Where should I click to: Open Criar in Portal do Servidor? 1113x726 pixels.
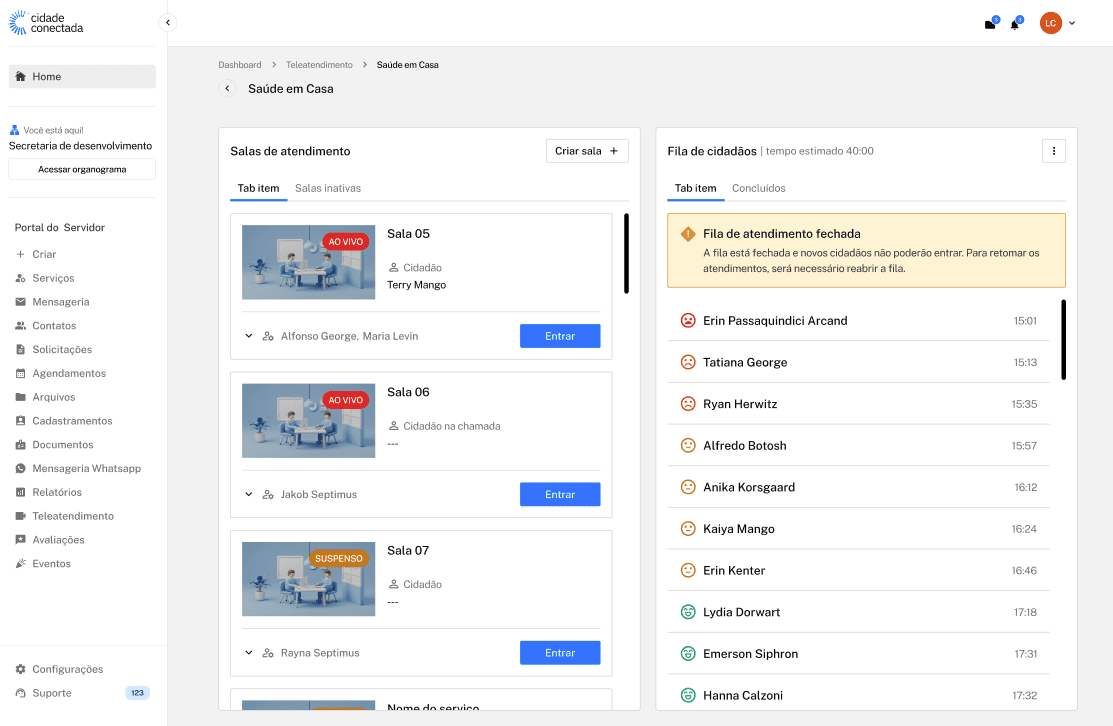(x=36, y=254)
